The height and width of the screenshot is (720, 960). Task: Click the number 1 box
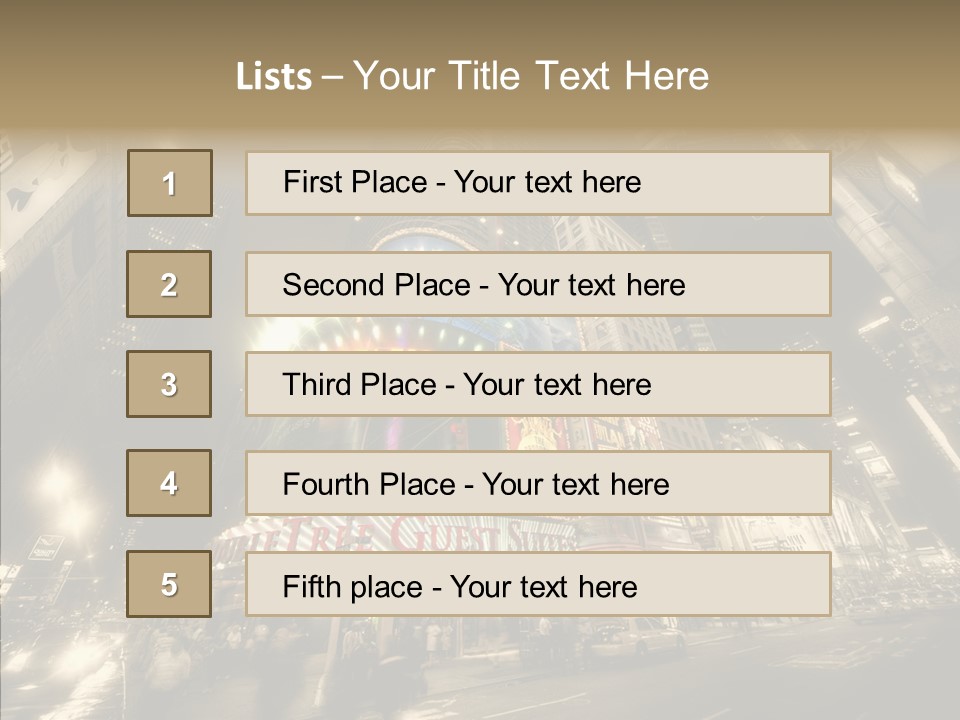170,183
